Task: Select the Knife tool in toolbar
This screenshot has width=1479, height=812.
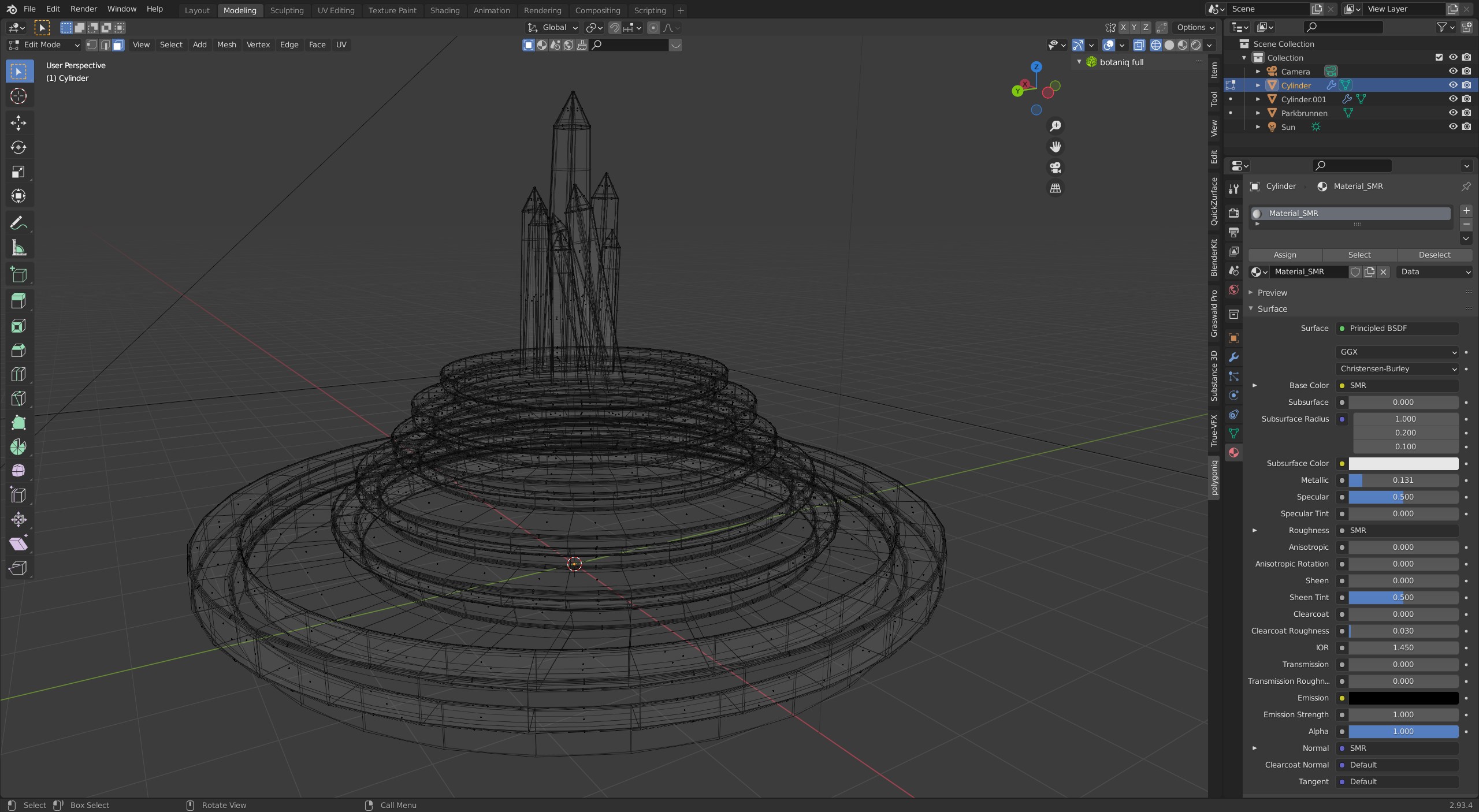Action: coord(18,398)
